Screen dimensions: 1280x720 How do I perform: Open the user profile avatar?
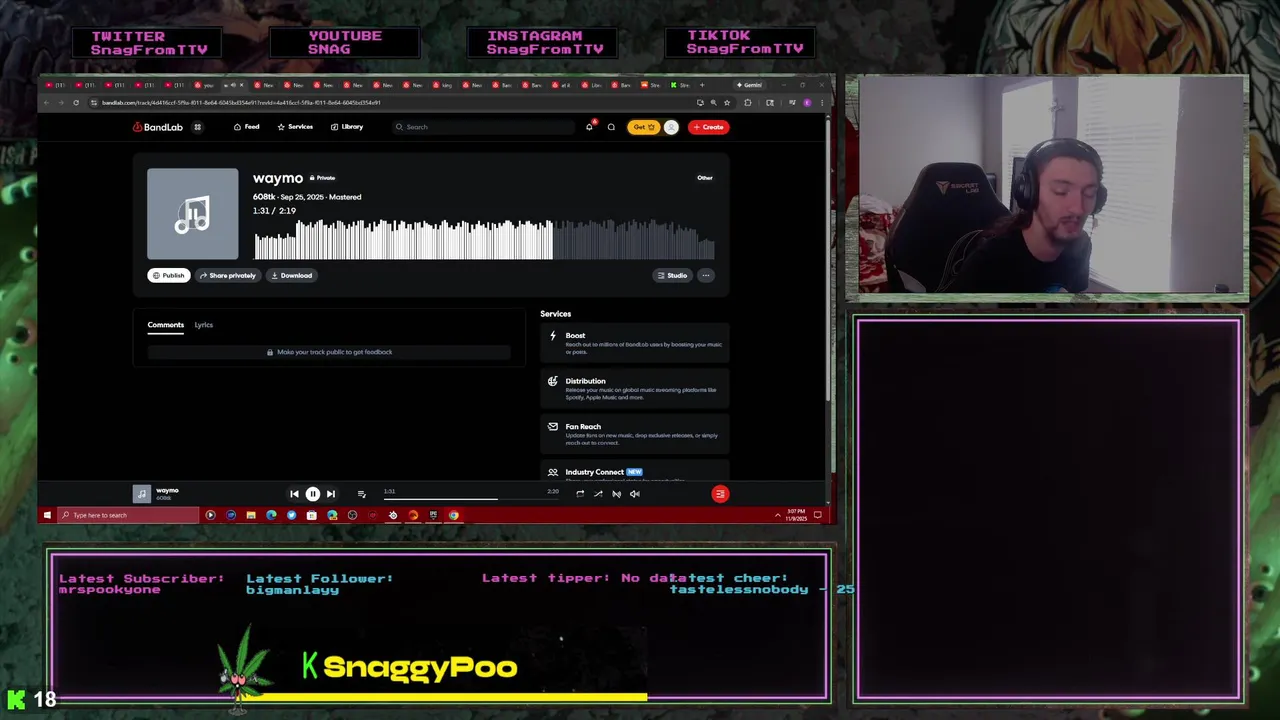671,127
